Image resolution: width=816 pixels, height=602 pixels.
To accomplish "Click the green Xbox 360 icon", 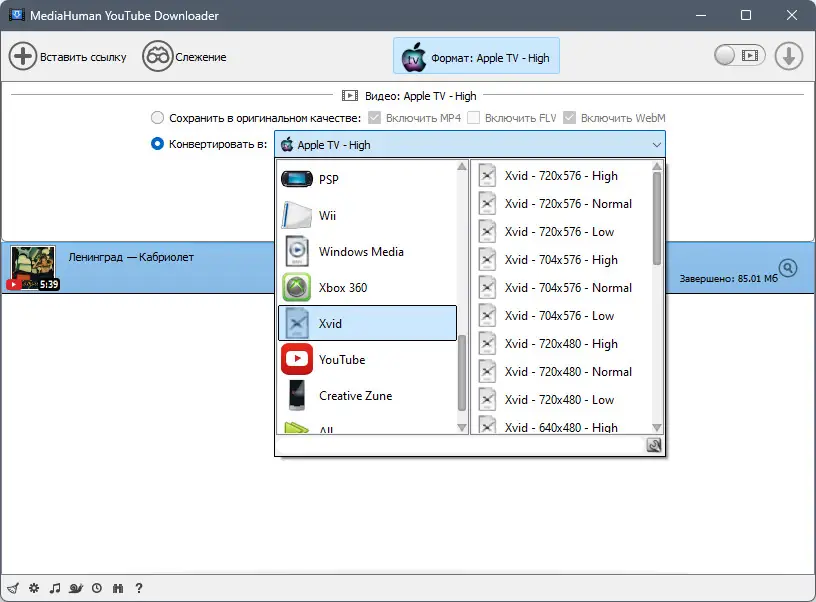I will coord(297,287).
